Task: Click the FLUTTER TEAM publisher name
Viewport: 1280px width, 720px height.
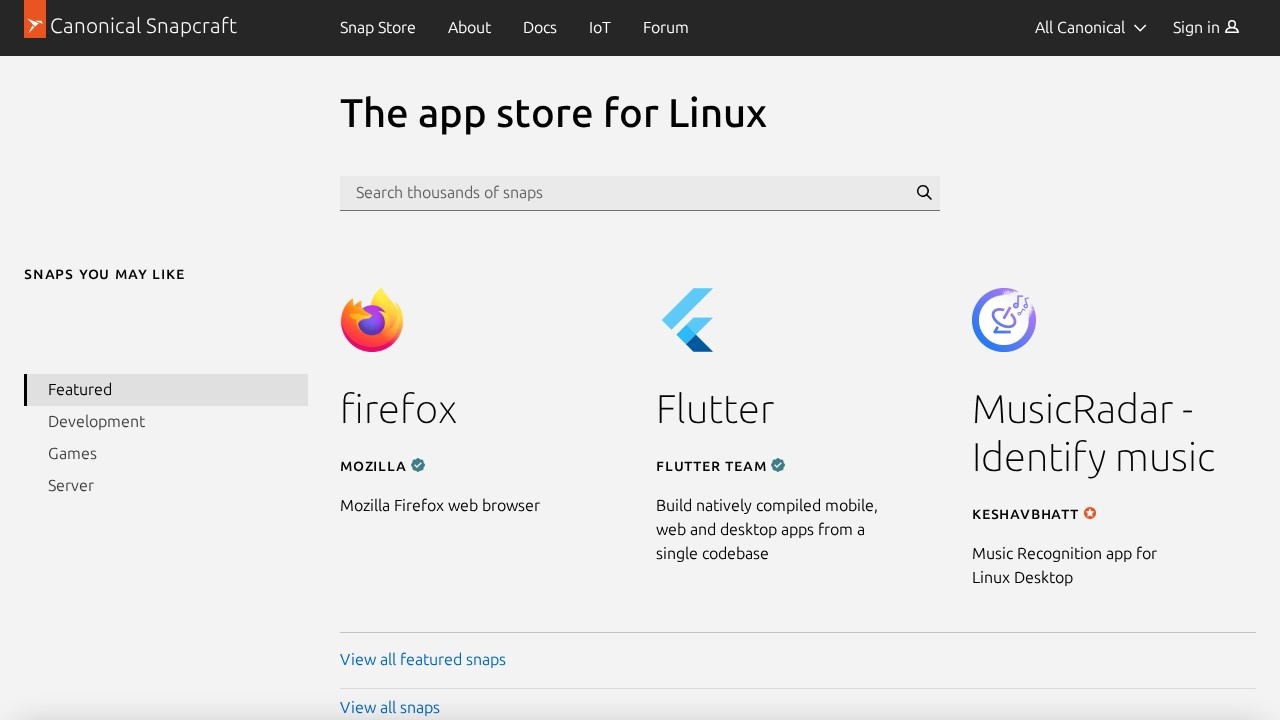Action: 711,466
